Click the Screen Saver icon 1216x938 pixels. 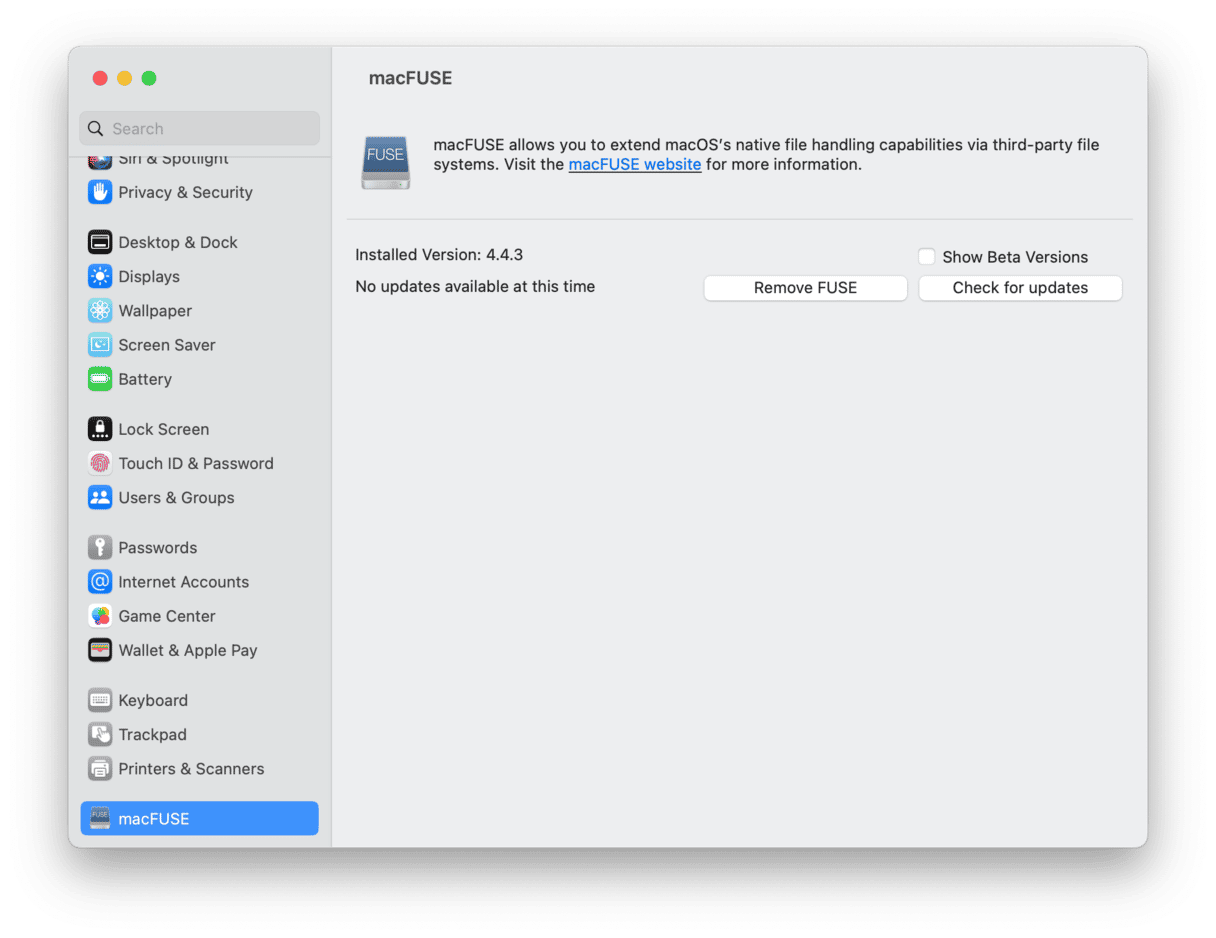[x=100, y=344]
